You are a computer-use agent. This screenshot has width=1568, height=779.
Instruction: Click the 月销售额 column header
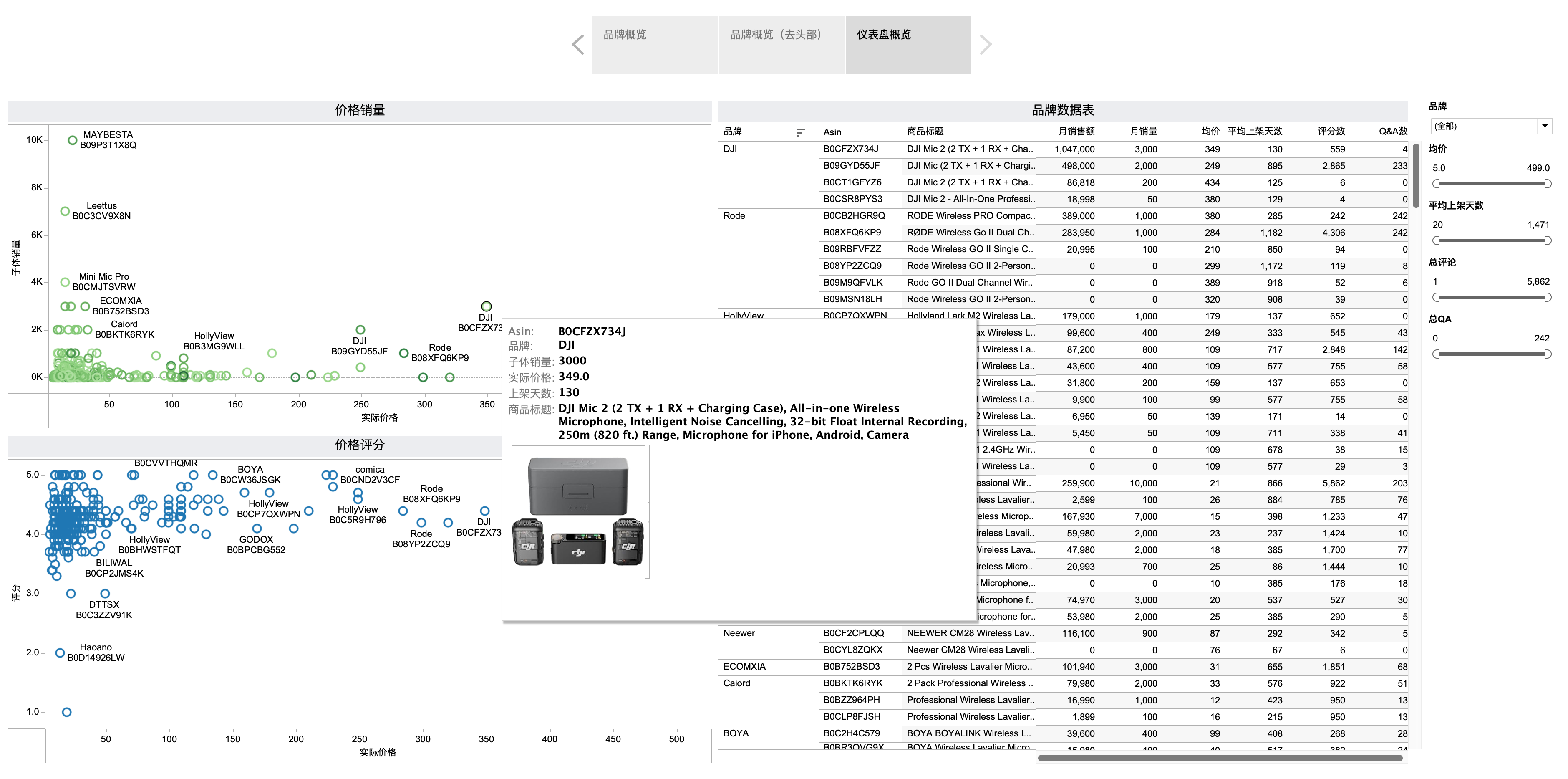[x=1076, y=132]
